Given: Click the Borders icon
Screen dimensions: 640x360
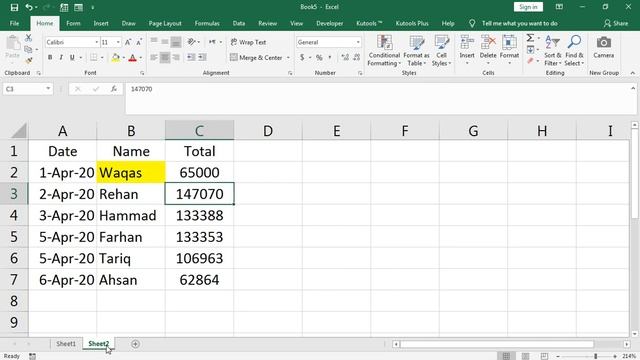Looking at the screenshot, I should point(93,58).
